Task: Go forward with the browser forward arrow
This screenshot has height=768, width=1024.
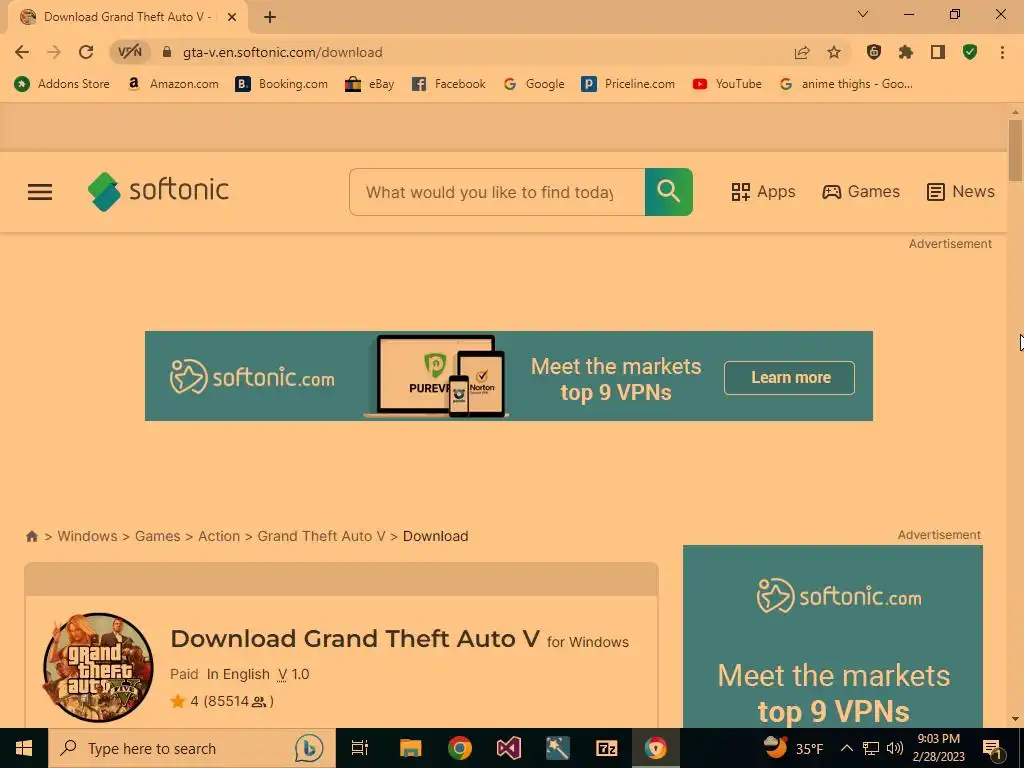Action: 54,52
